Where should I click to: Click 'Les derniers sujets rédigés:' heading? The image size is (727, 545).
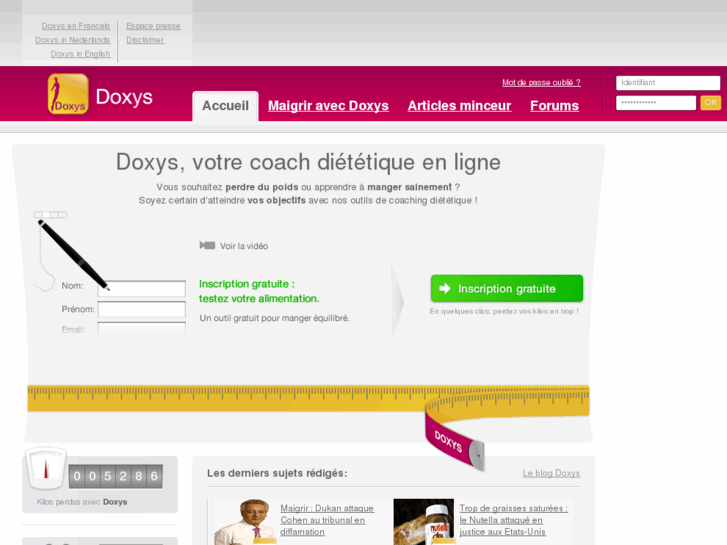[x=277, y=473]
